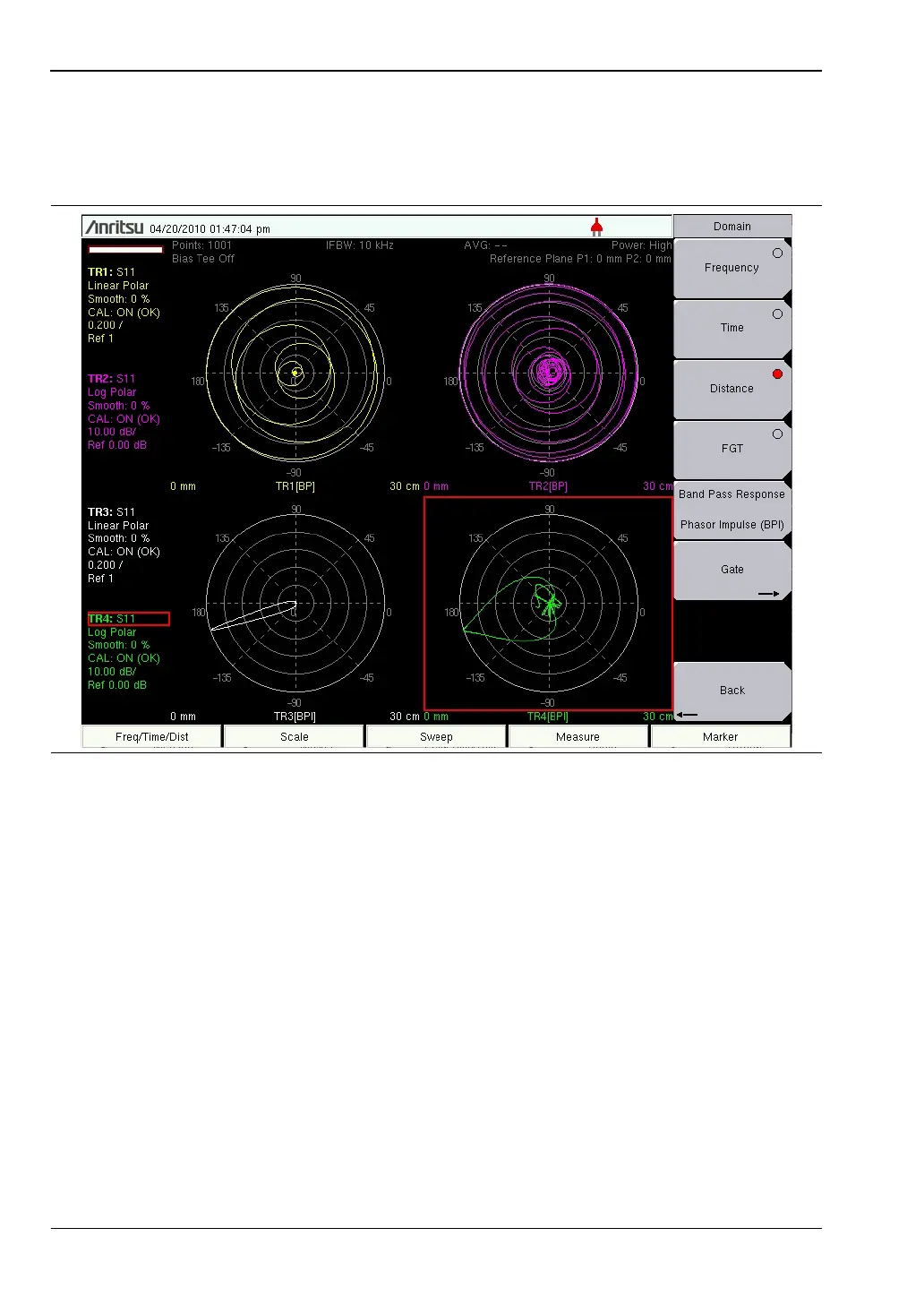Activate the TR3 white polar plot
The image size is (924, 1305).
click(x=295, y=605)
